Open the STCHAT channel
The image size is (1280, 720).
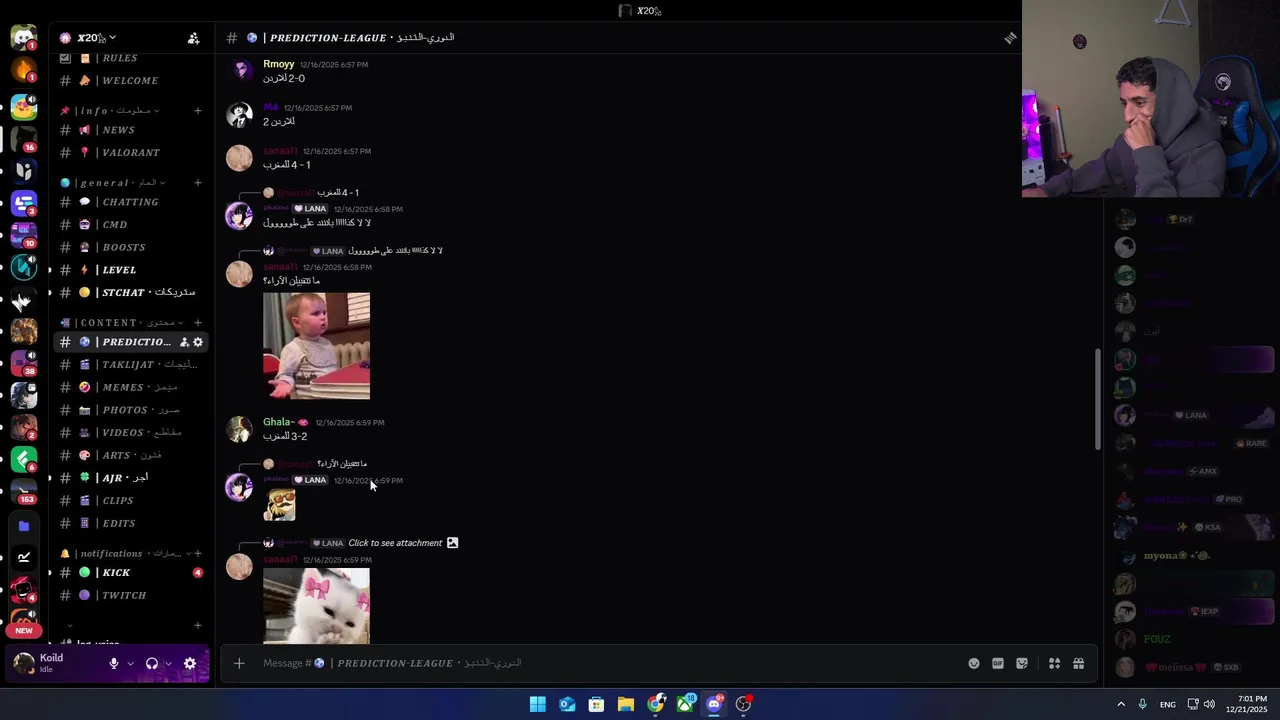pos(130,292)
